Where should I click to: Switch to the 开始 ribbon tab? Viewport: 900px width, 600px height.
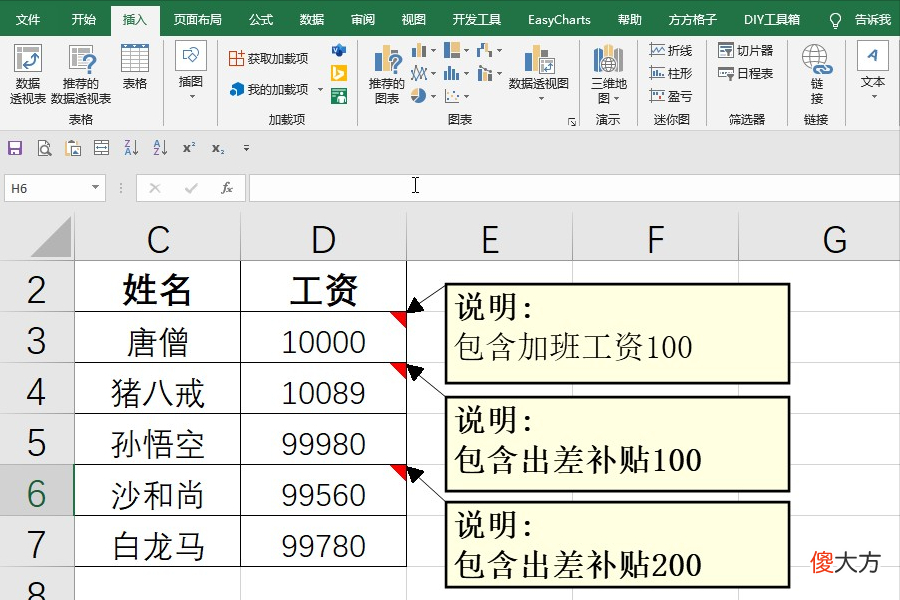(x=84, y=20)
